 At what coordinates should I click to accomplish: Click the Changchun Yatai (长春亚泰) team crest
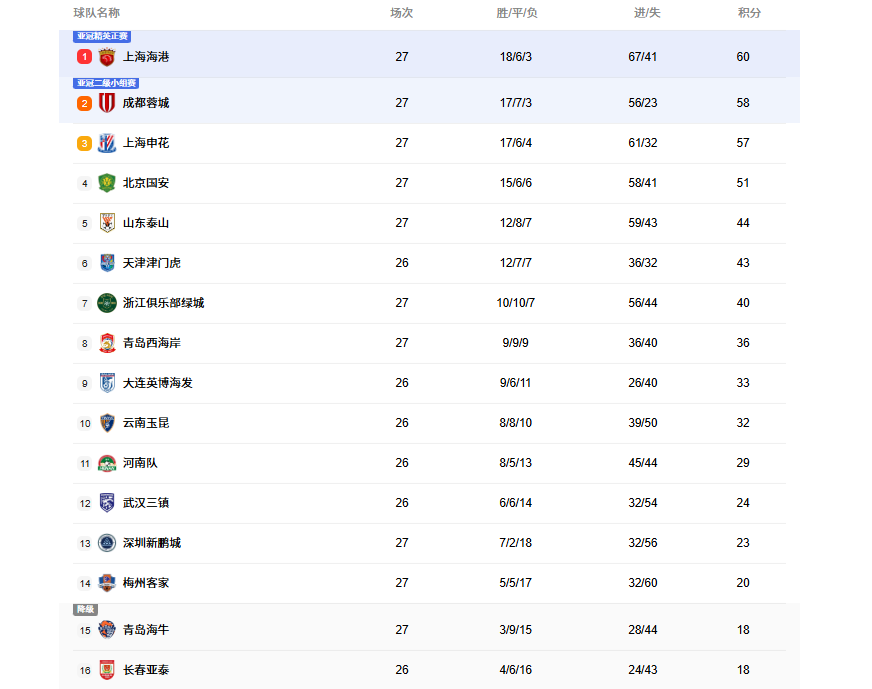[x=107, y=670]
